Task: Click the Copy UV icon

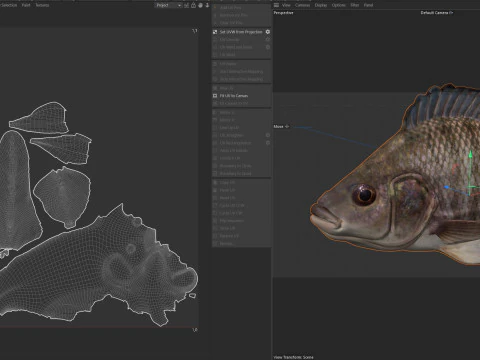Action: [x=215, y=183]
